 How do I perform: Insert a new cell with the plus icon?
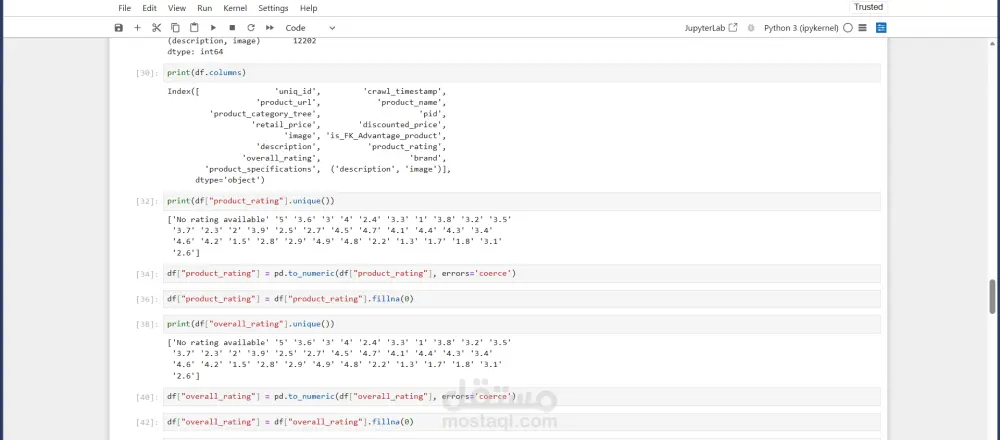click(x=137, y=28)
